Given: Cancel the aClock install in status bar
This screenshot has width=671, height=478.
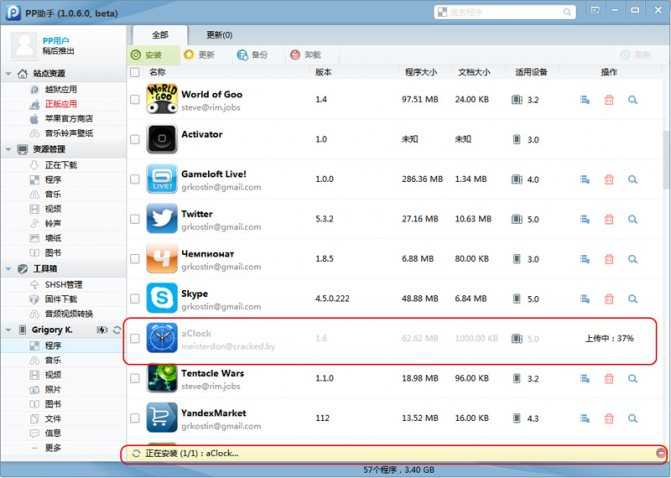Looking at the screenshot, I should 661,453.
